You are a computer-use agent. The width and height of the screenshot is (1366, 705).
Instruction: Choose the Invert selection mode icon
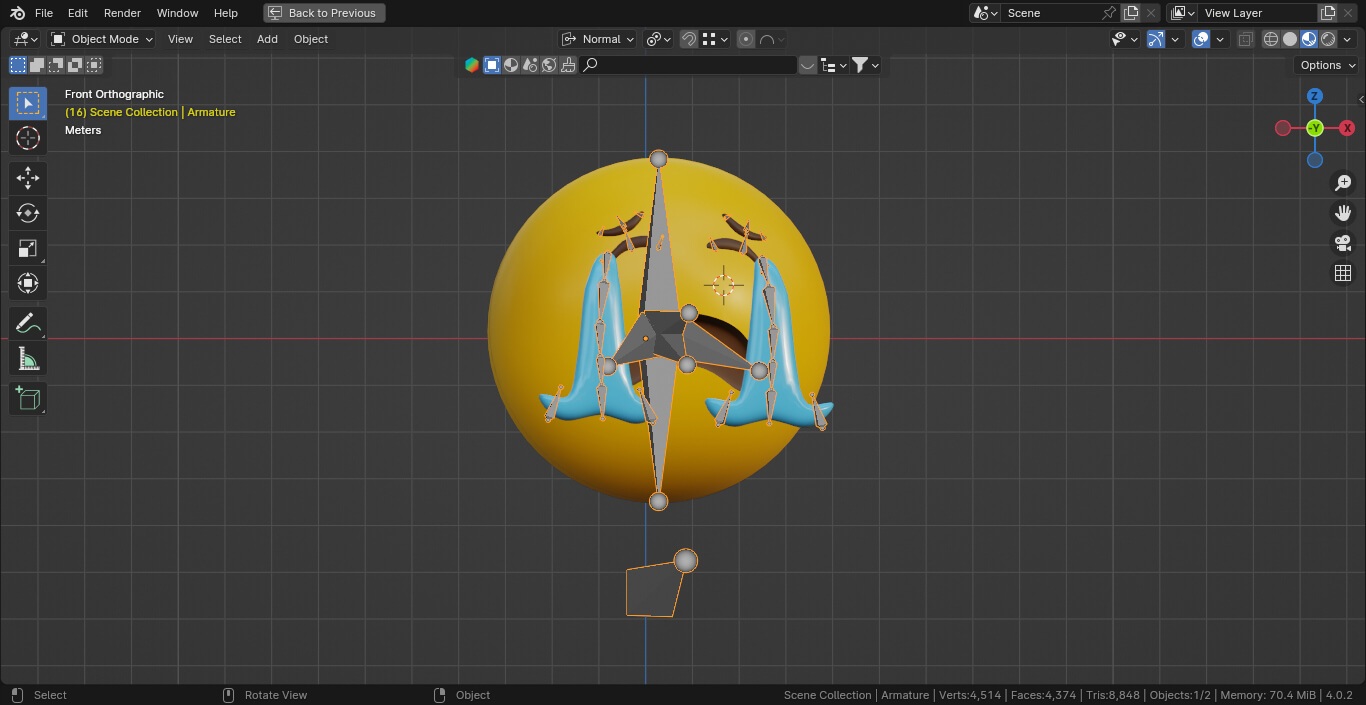tap(75, 65)
